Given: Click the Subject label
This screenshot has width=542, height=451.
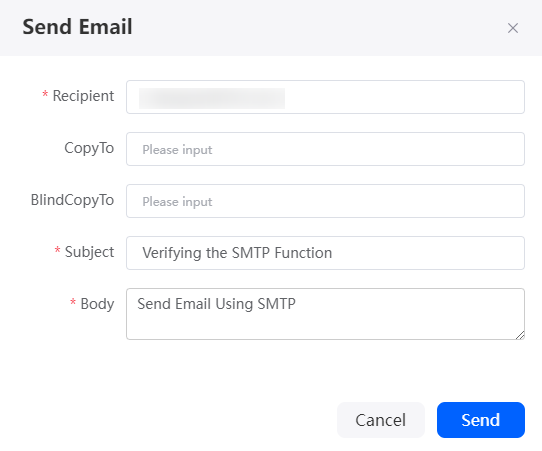Looking at the screenshot, I should 89,252.
